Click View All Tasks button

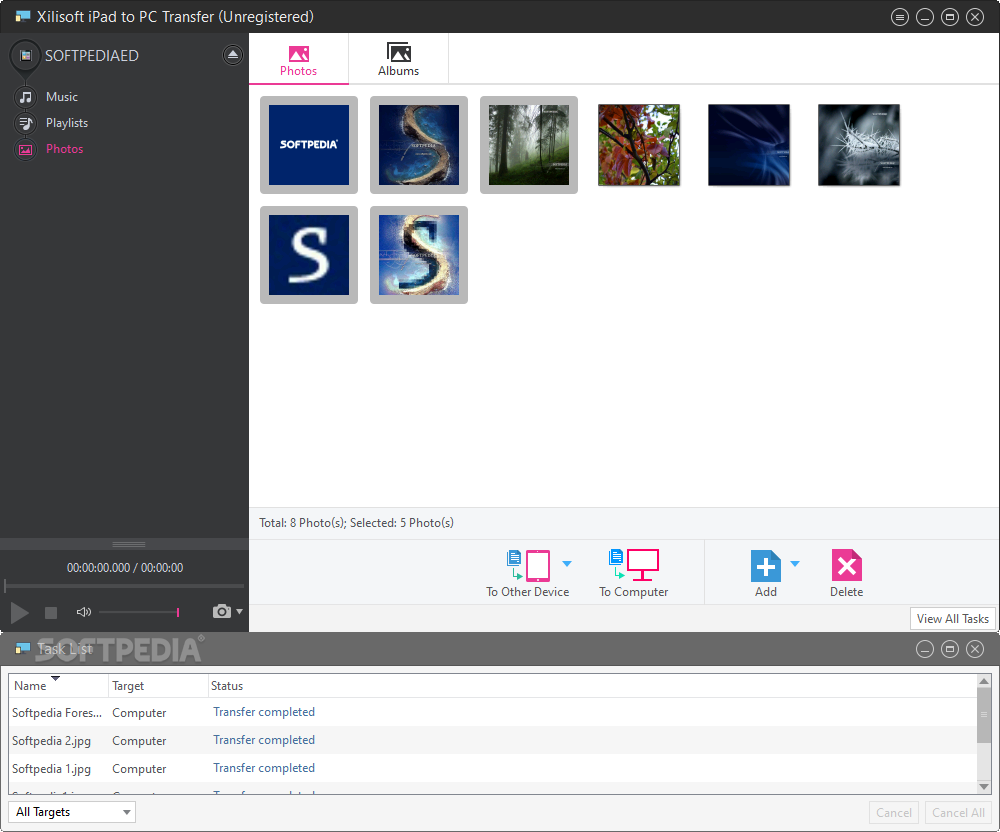tap(952, 618)
